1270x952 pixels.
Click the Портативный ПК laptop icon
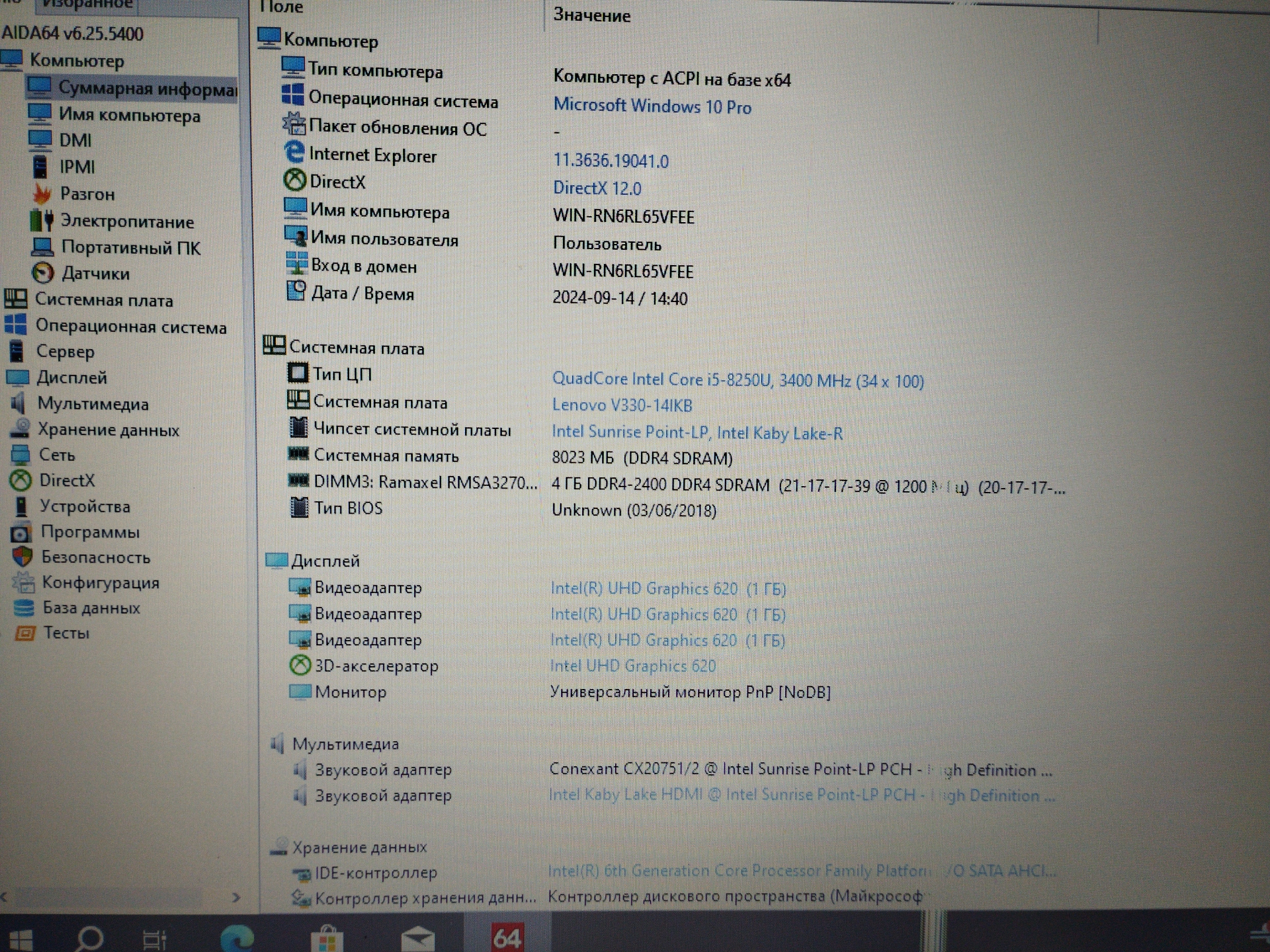pos(42,247)
